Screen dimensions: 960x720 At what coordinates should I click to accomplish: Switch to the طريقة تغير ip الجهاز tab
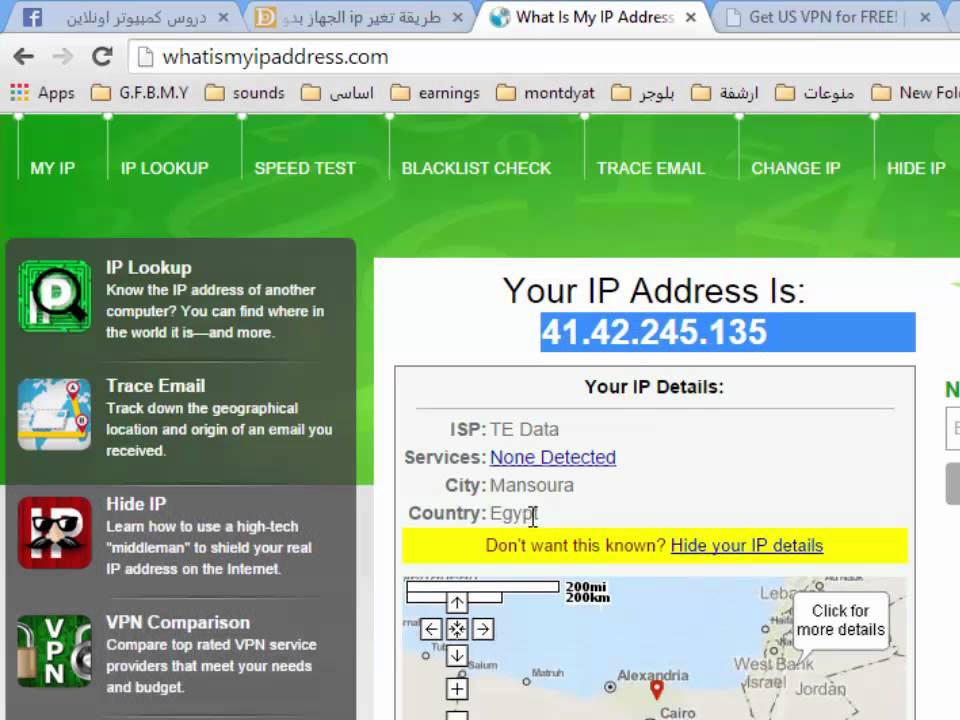(358, 17)
